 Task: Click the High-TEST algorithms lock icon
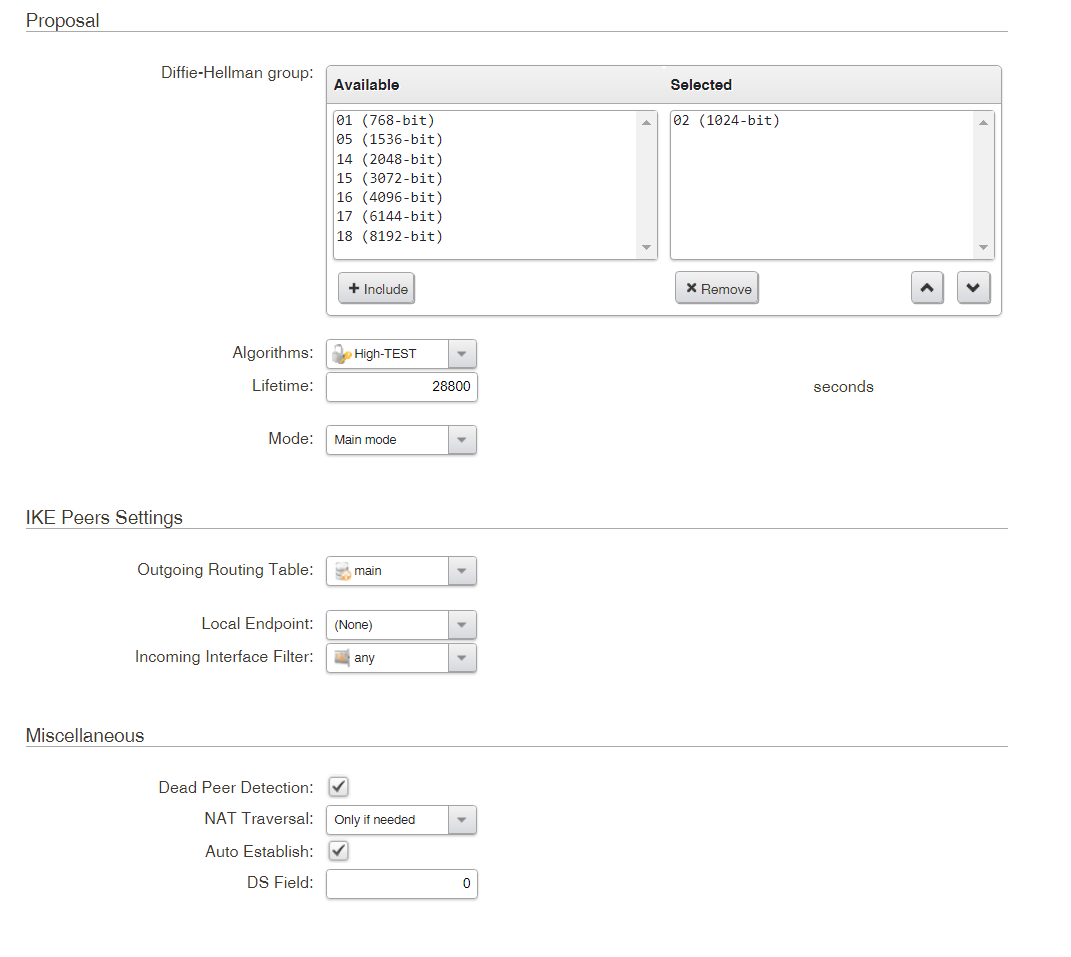click(x=342, y=354)
